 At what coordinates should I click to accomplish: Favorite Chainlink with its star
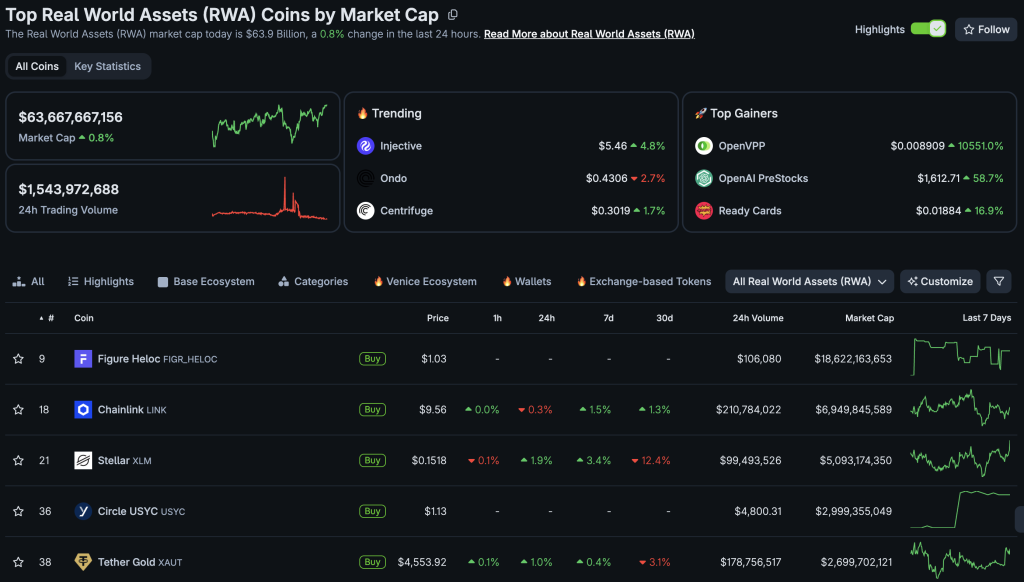tap(18, 410)
